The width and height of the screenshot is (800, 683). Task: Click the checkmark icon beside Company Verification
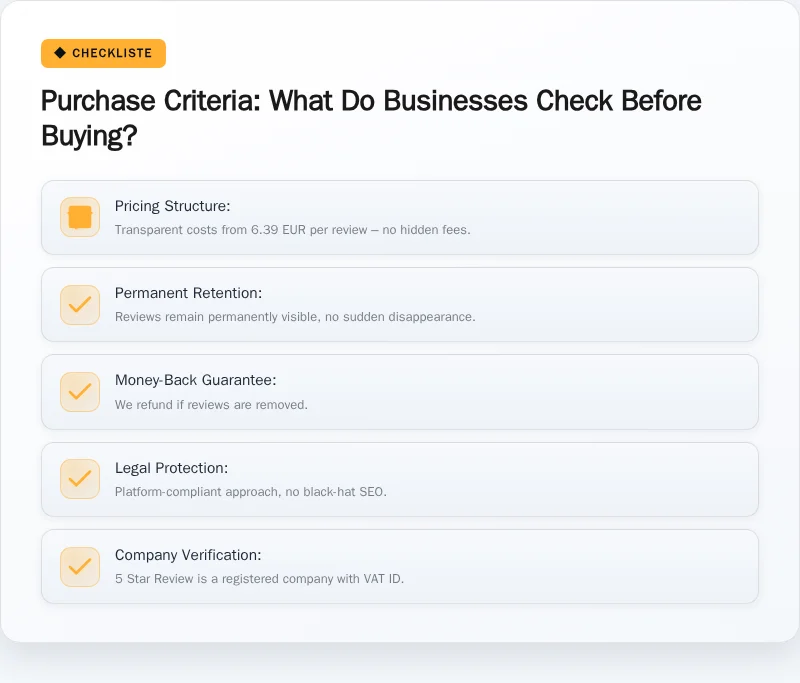coord(80,567)
